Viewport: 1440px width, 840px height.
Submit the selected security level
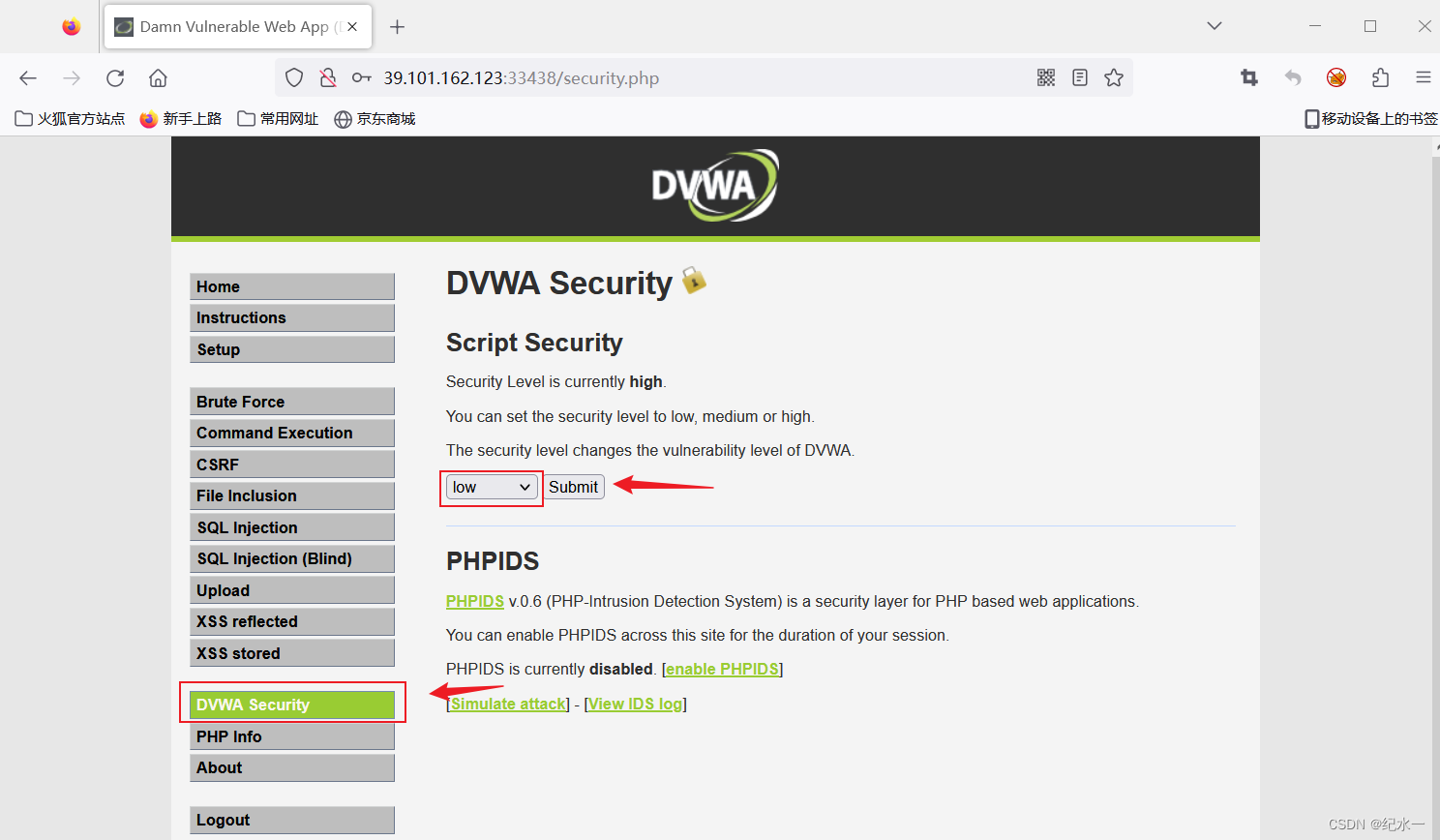pos(574,487)
